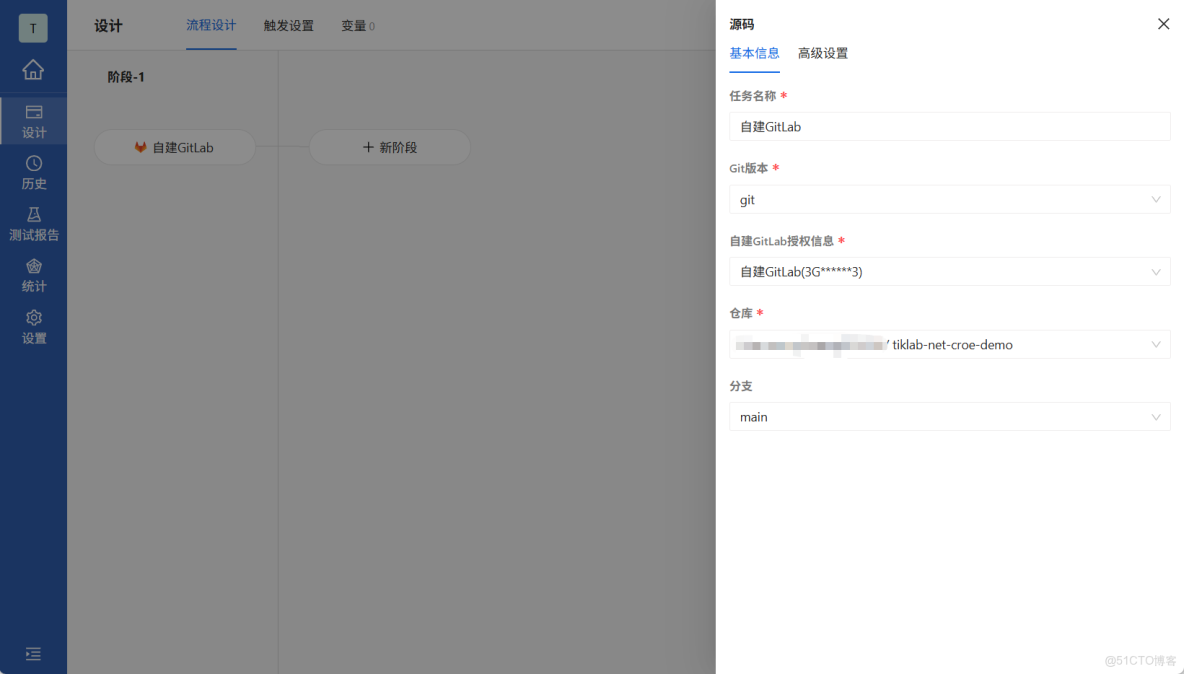Open the 仓库 repository dropdown
Viewport: 1184px width, 674px height.
949,344
